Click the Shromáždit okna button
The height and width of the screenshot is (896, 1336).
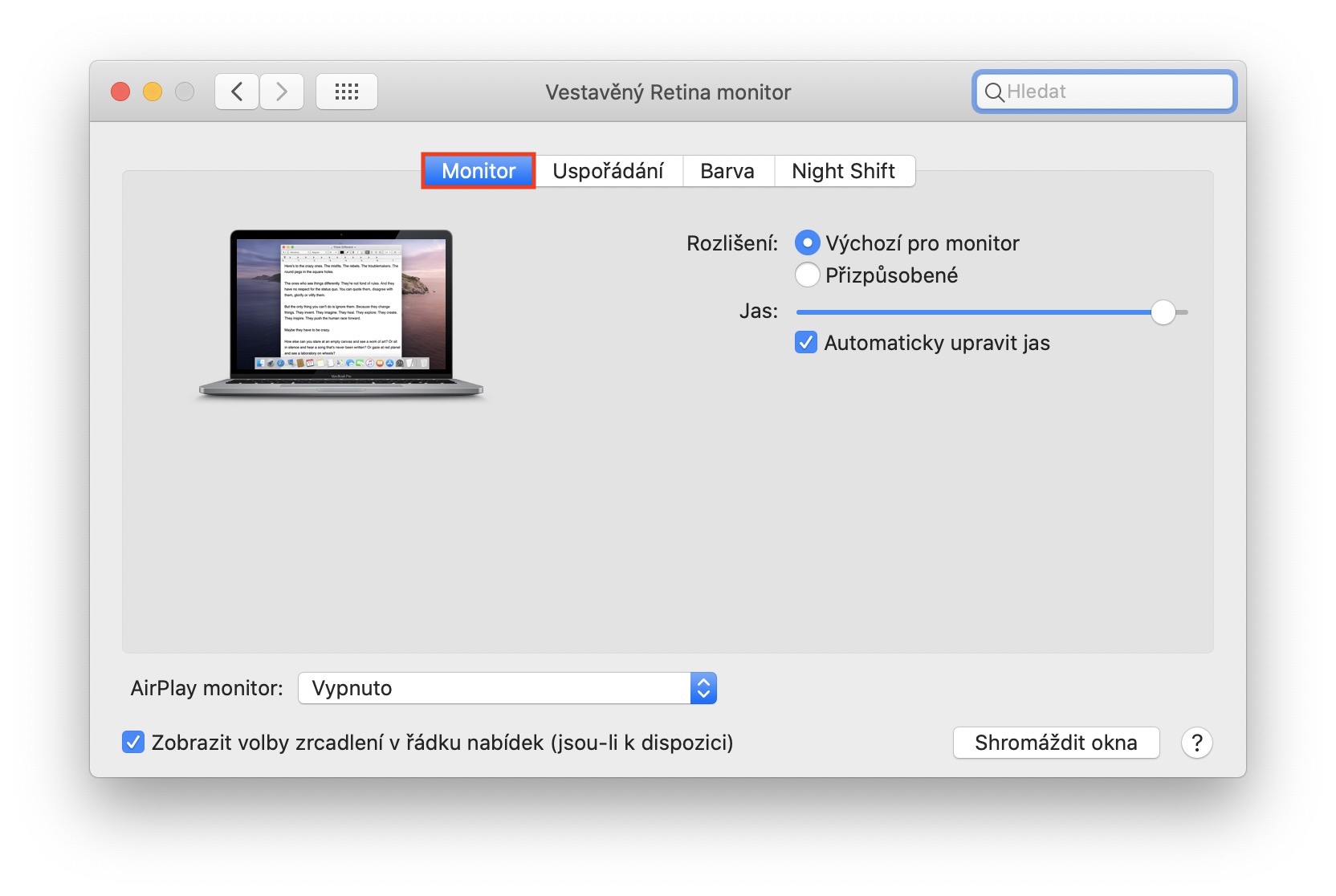pos(1056,743)
